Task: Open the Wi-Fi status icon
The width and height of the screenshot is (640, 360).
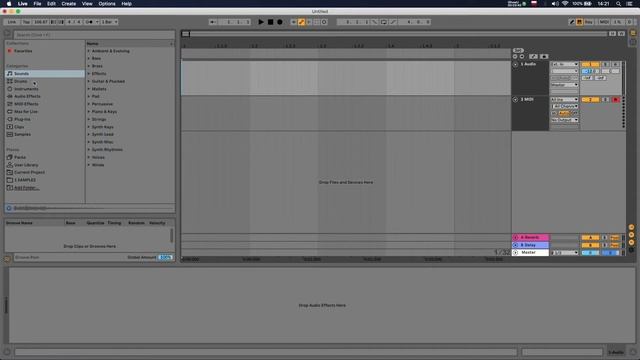Action: click(565, 4)
